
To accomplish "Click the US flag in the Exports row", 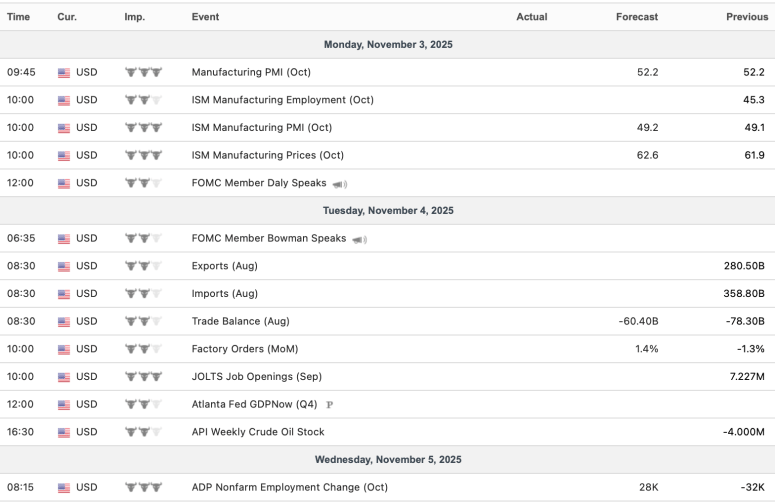I will click(x=64, y=267).
